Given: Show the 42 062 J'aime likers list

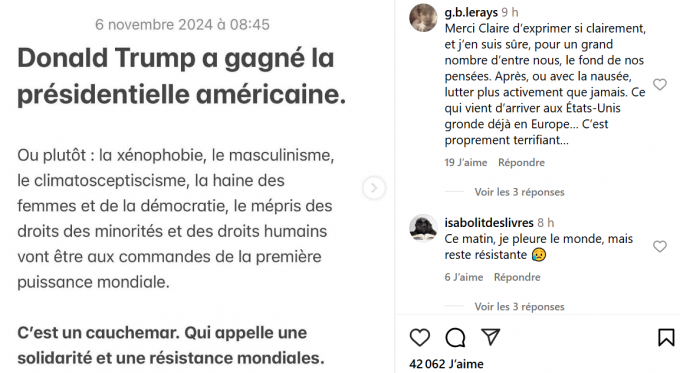Looking at the screenshot, I should click(446, 364).
